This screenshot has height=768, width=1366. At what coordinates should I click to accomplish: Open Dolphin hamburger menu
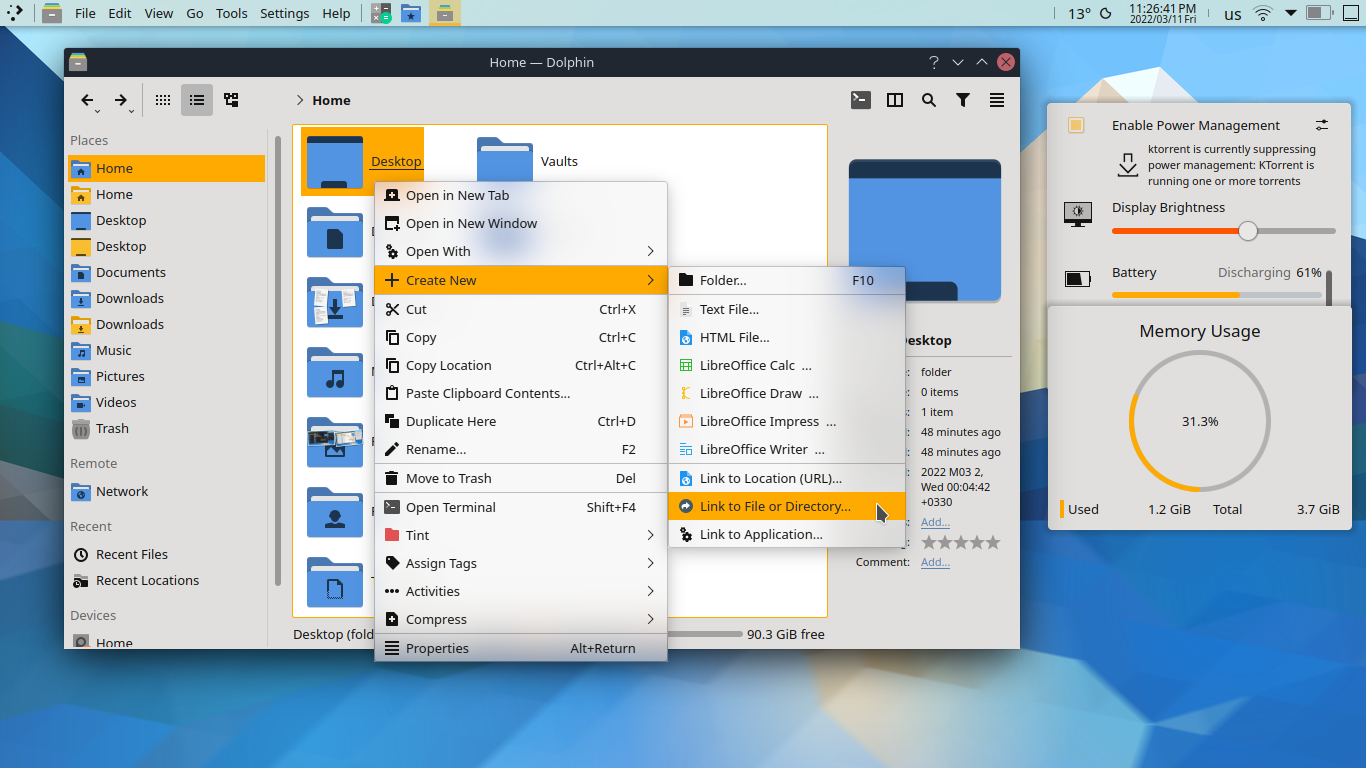coord(997,100)
